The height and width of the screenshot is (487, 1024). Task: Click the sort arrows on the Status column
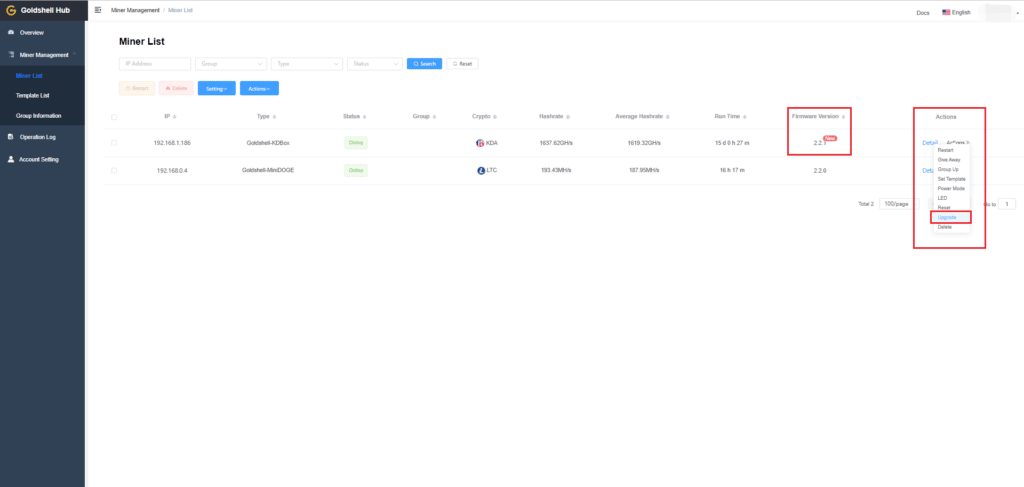click(x=364, y=117)
